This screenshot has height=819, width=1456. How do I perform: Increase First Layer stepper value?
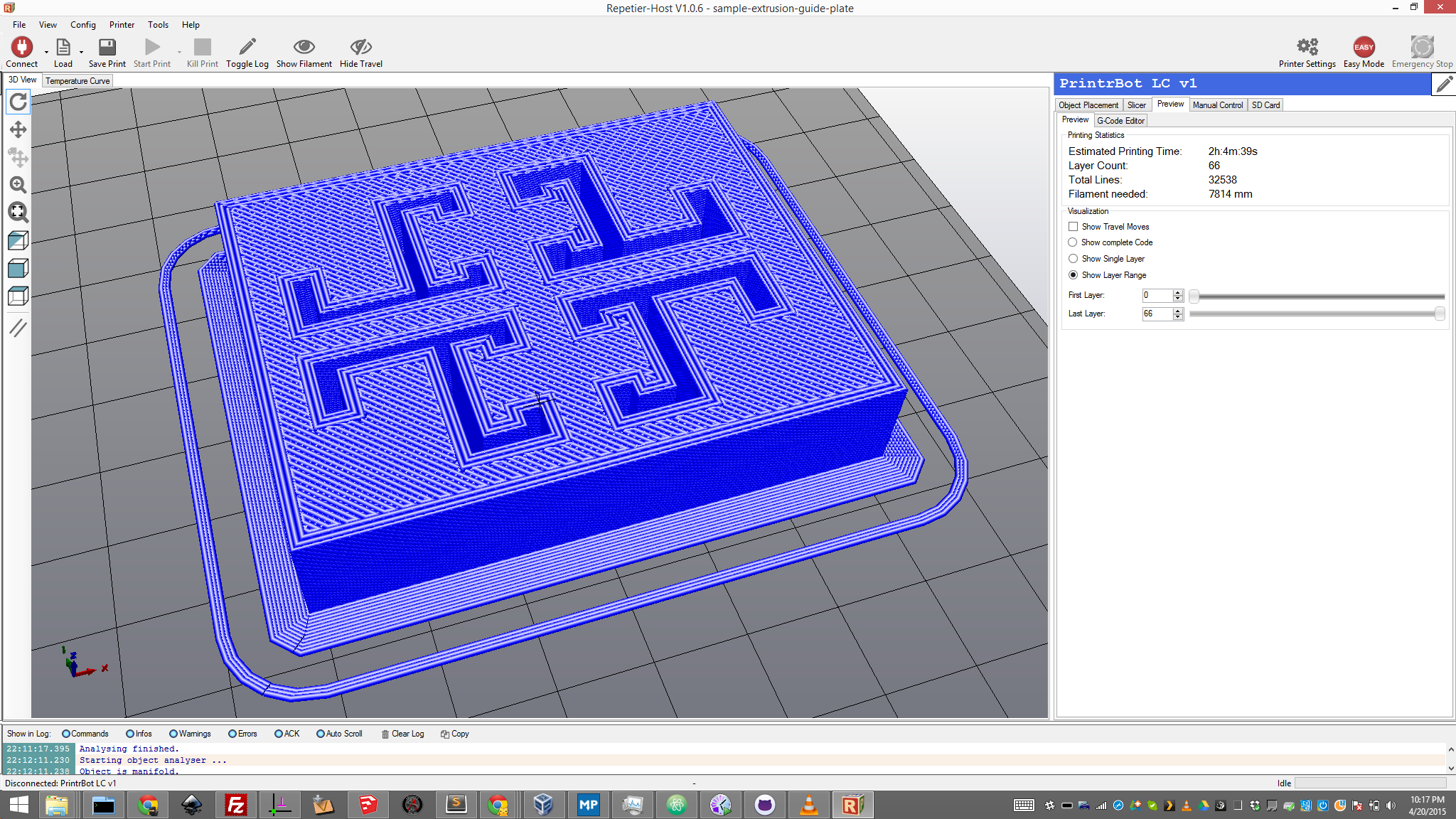pos(1178,292)
